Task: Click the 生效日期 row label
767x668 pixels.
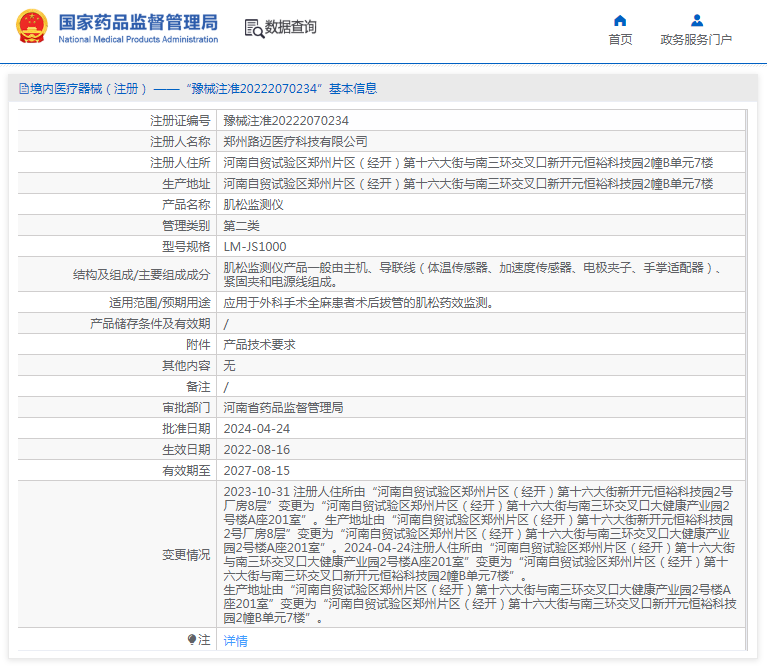Action: [x=186, y=450]
